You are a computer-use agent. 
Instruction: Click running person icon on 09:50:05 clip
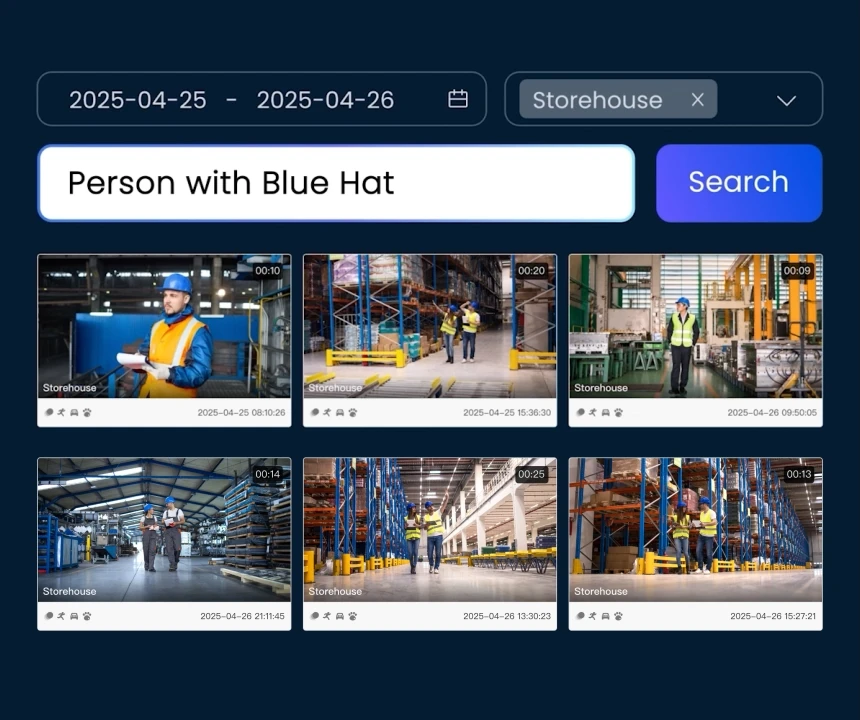click(592, 412)
